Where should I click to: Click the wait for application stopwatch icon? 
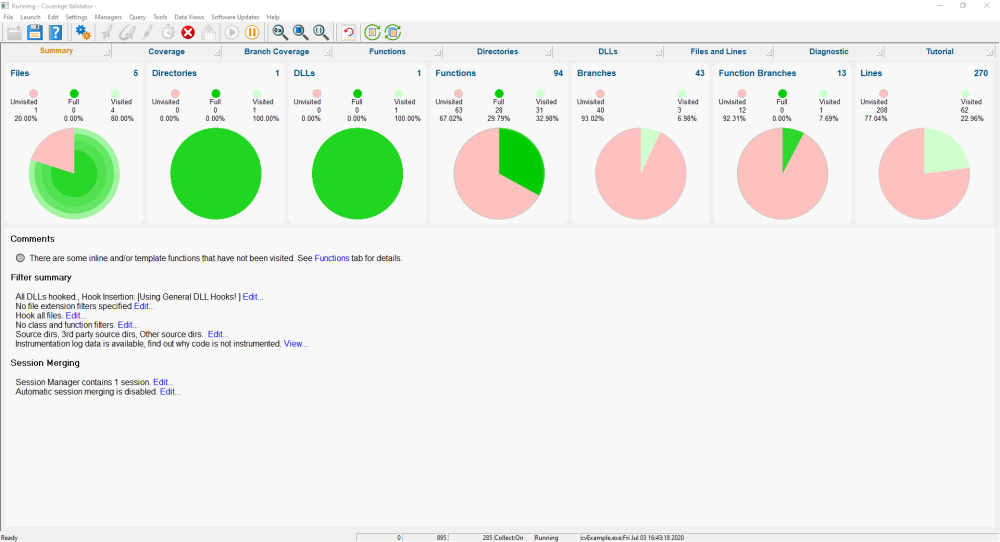tap(168, 33)
